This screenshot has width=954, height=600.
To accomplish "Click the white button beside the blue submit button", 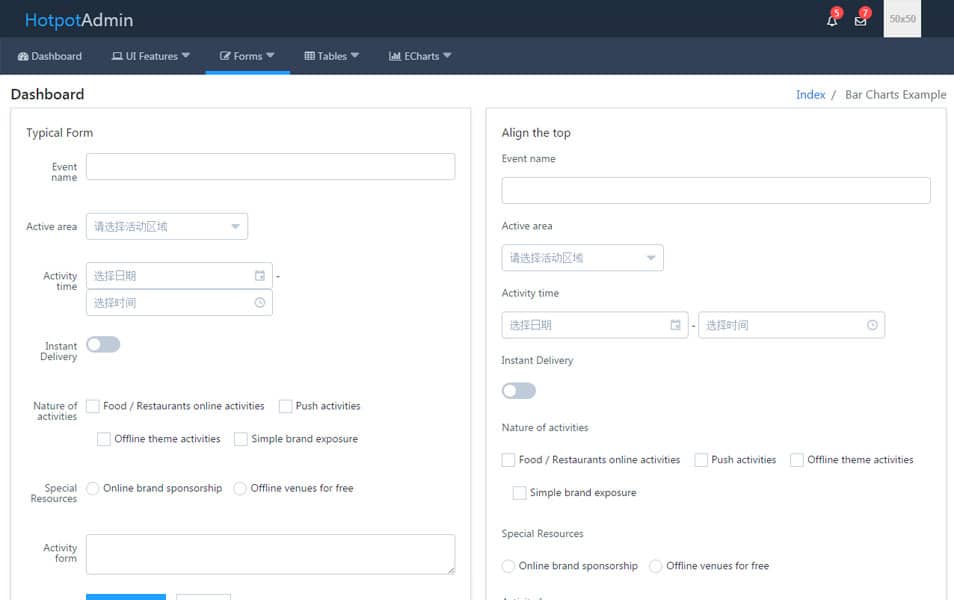I will point(203,597).
